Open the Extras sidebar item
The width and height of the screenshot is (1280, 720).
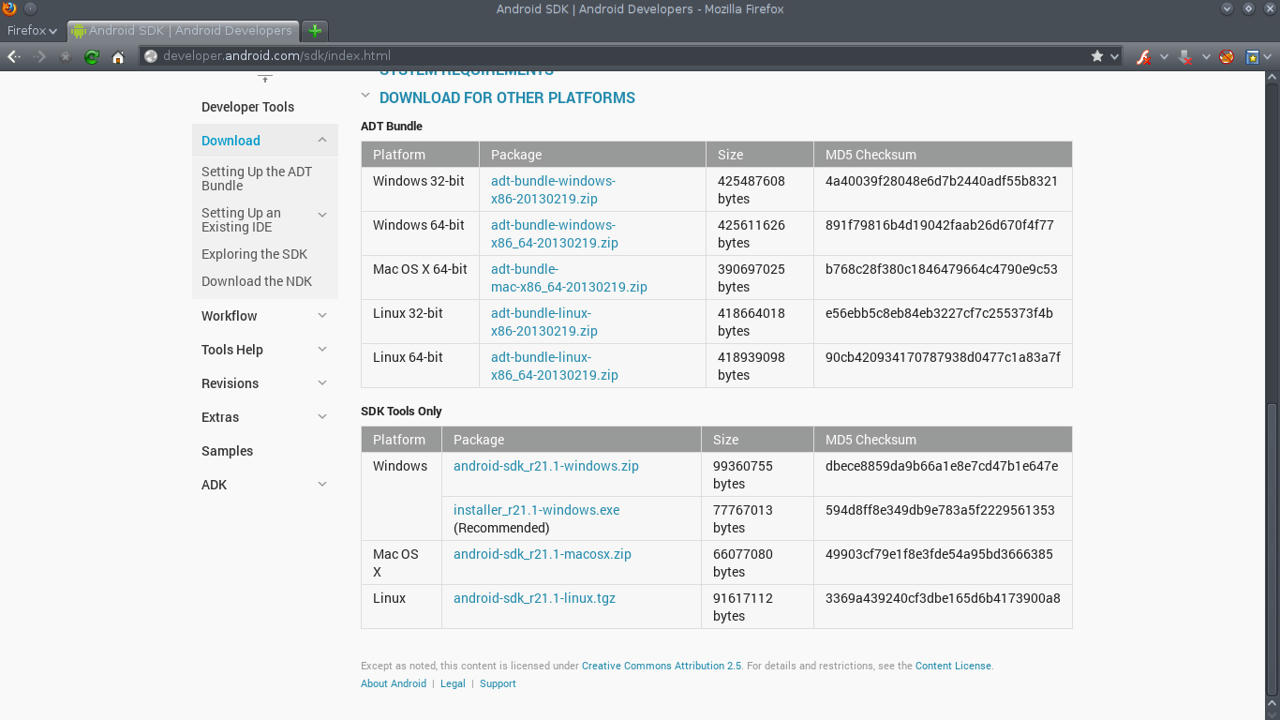coord(220,417)
